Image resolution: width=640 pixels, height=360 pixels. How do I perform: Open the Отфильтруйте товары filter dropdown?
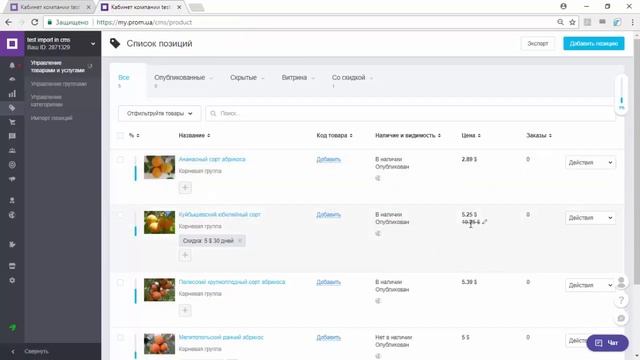pyautogui.click(x=159, y=113)
